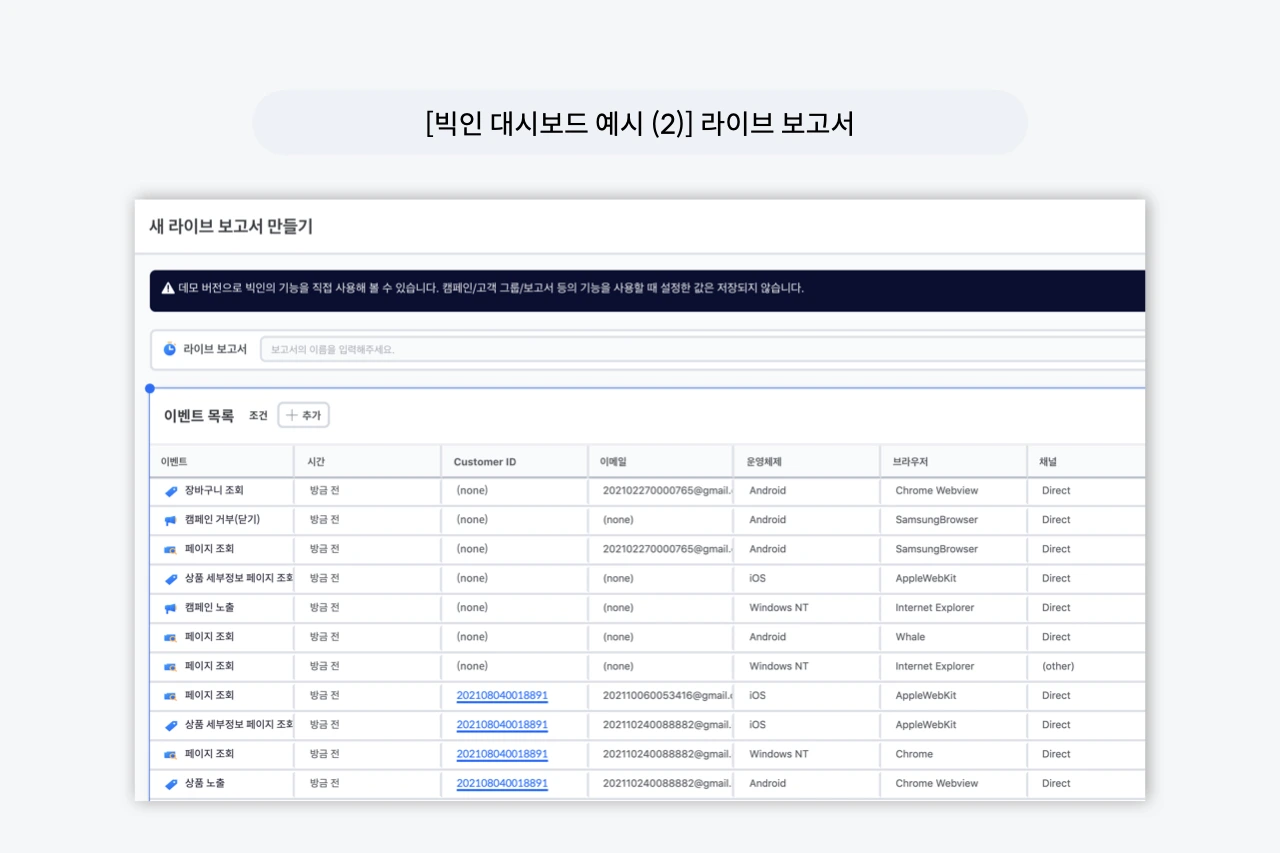The width and height of the screenshot is (1280, 853).
Task: Click email 202110240088882 in the 상품 노출 row
Action: tap(667, 784)
